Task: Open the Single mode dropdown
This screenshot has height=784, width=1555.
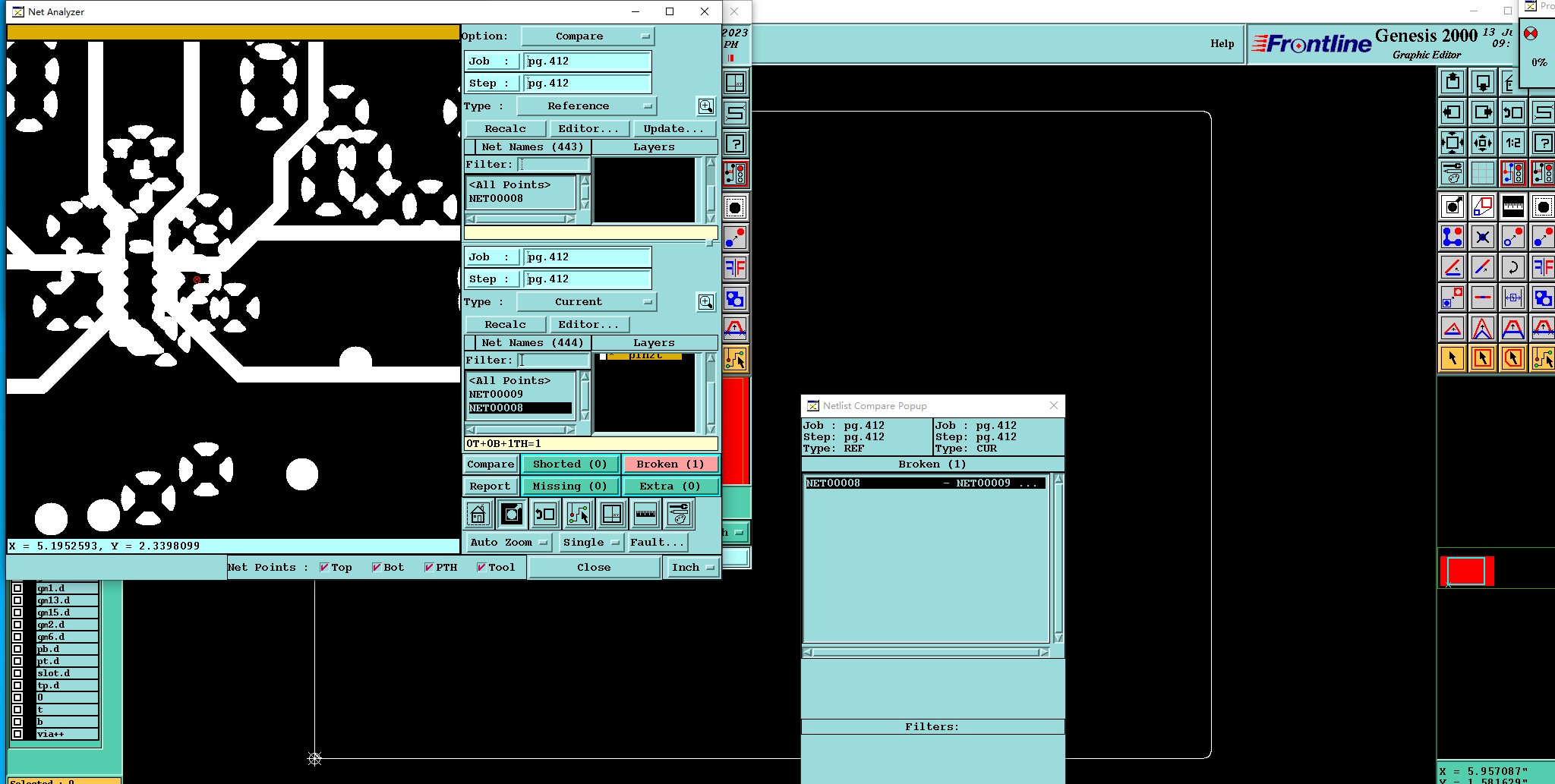Action: (591, 543)
